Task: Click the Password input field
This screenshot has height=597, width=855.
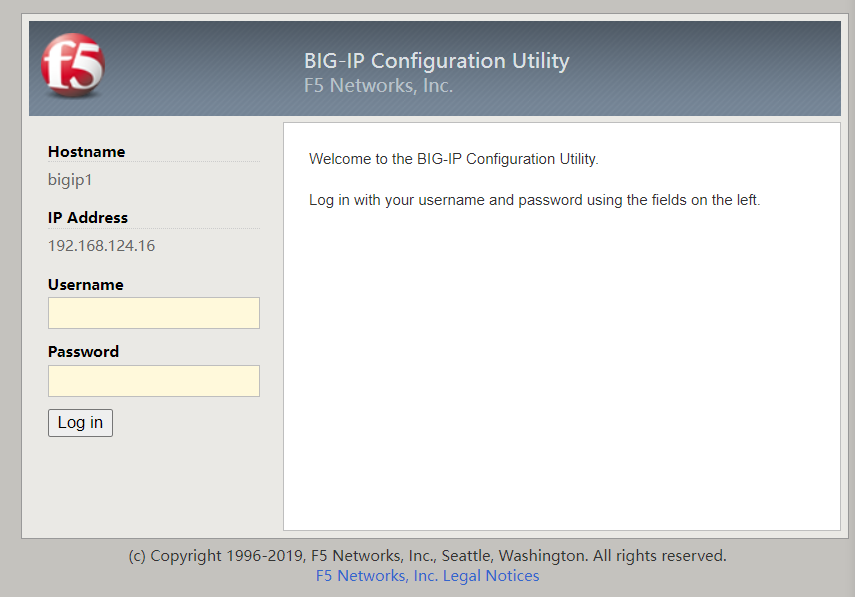Action: 153,380
